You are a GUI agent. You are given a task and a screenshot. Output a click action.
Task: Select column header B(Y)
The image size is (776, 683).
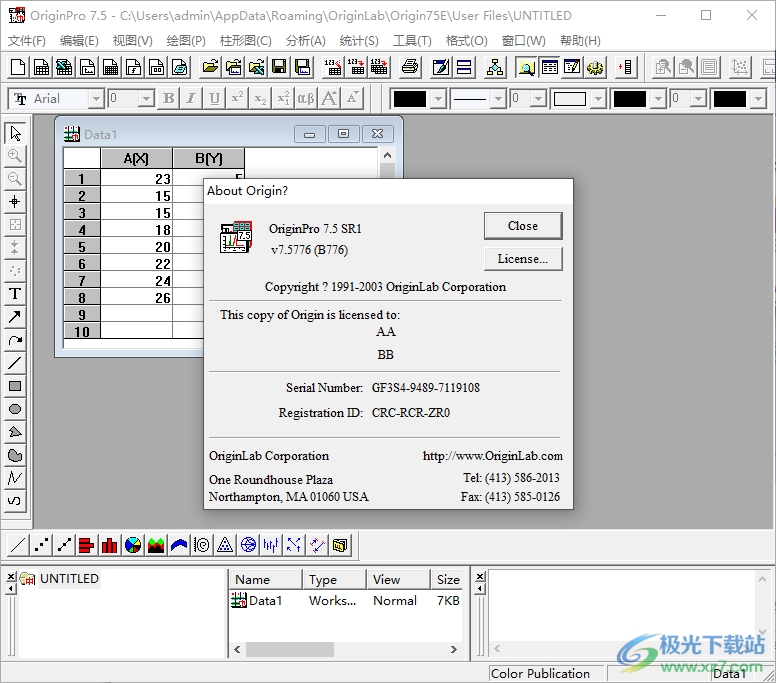pyautogui.click(x=208, y=158)
